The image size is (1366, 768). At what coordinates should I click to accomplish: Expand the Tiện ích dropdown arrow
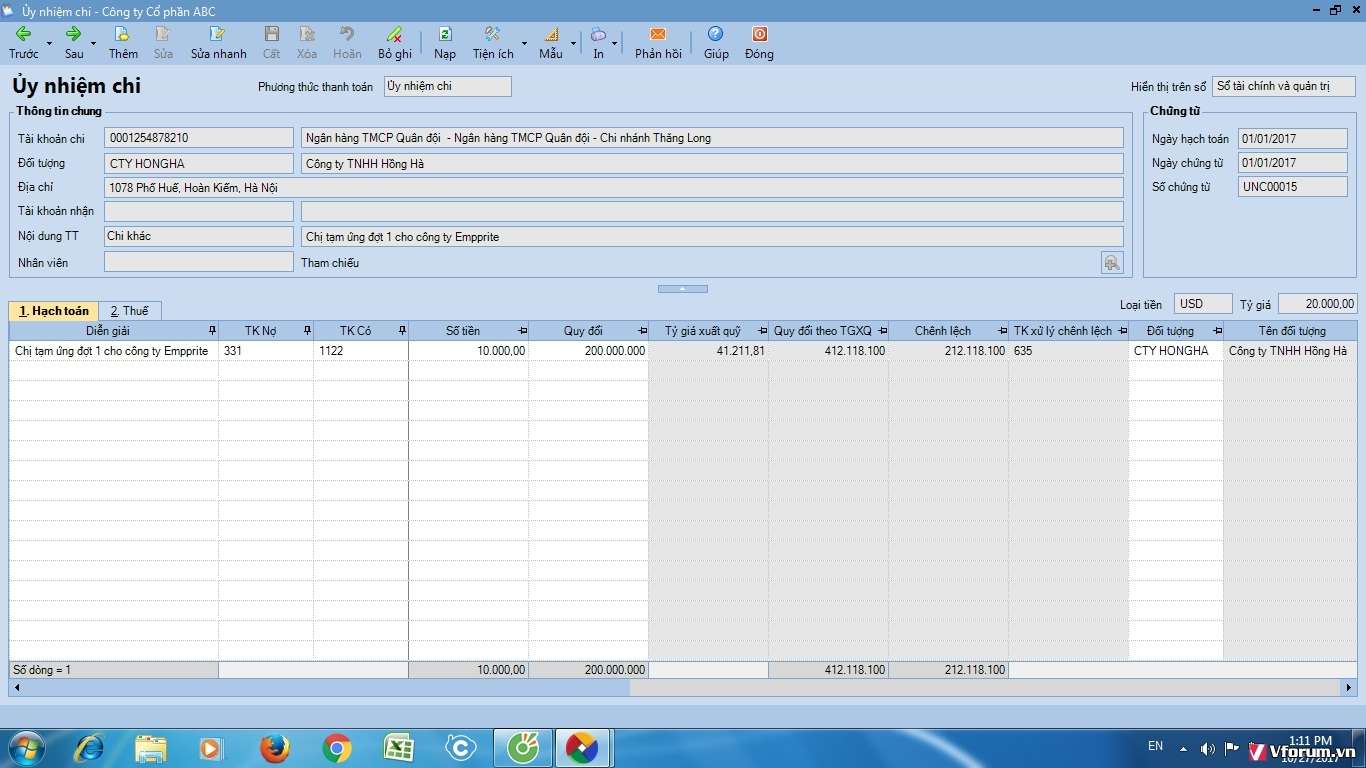tap(524, 44)
